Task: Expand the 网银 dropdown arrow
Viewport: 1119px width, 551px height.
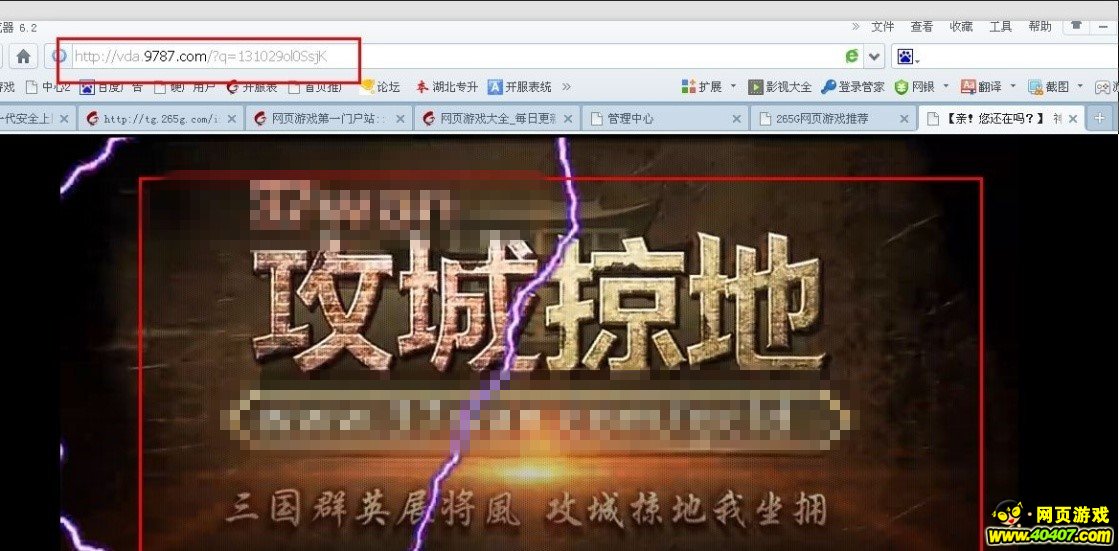Action: tap(946, 87)
